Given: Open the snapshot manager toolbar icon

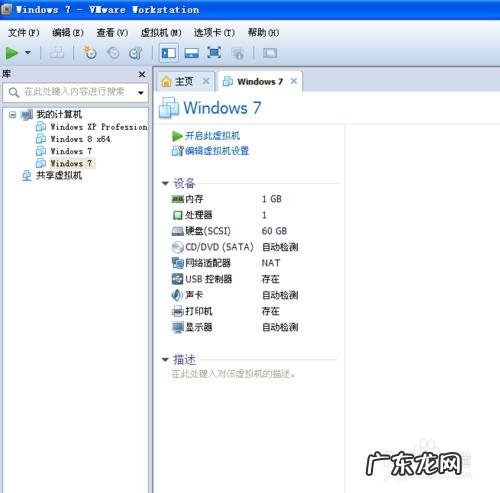Looking at the screenshot, I should (x=136, y=53).
